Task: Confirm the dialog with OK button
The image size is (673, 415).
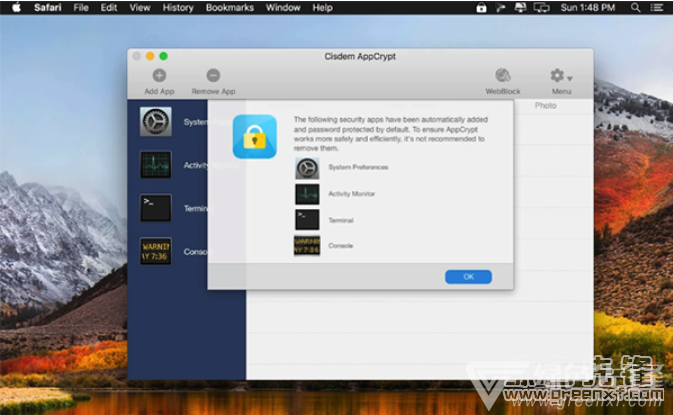Action: pyautogui.click(x=468, y=277)
